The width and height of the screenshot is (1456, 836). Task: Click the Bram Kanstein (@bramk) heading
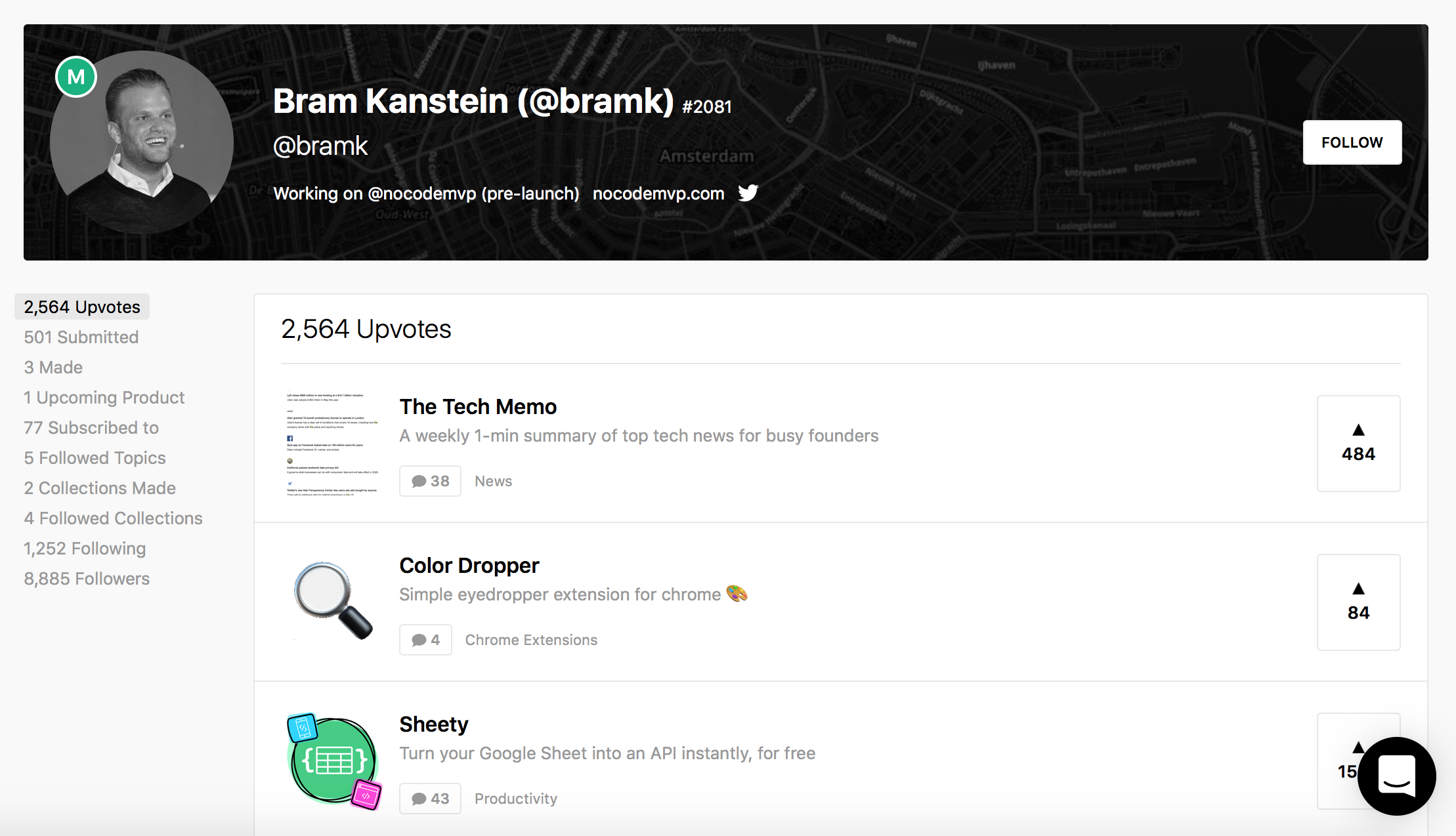click(x=473, y=101)
